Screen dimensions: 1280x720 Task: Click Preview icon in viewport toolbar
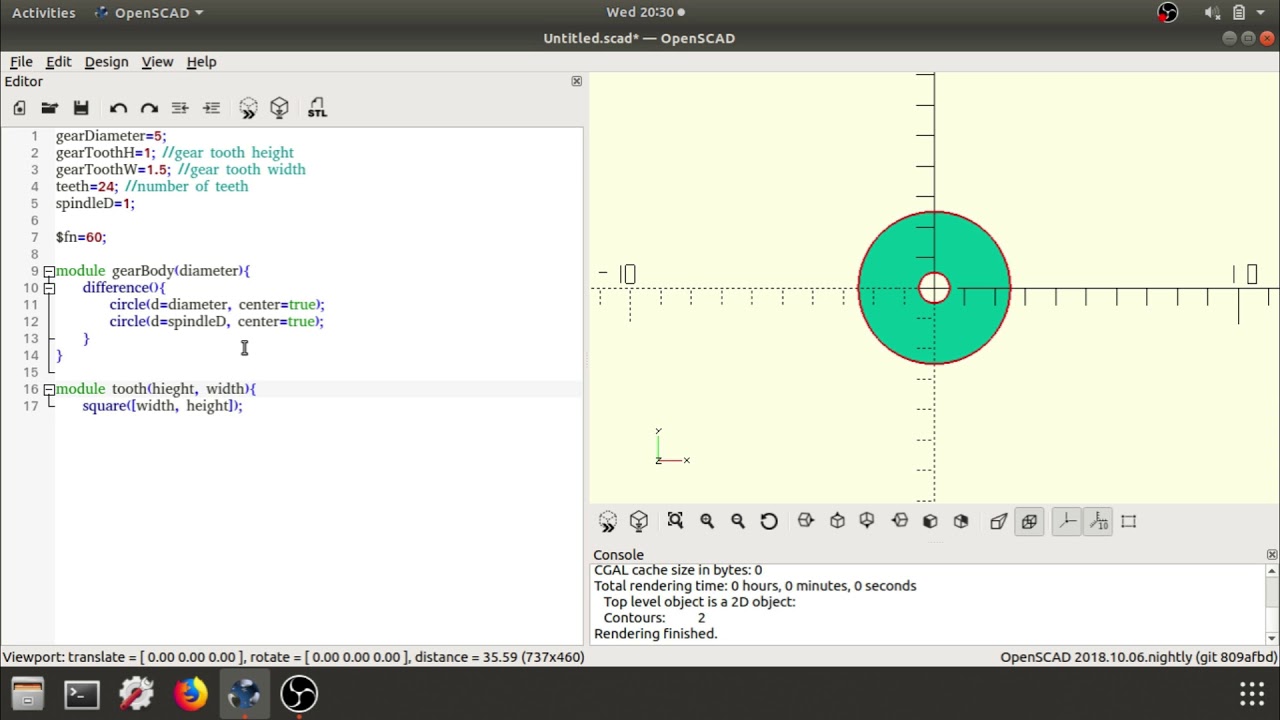[608, 521]
